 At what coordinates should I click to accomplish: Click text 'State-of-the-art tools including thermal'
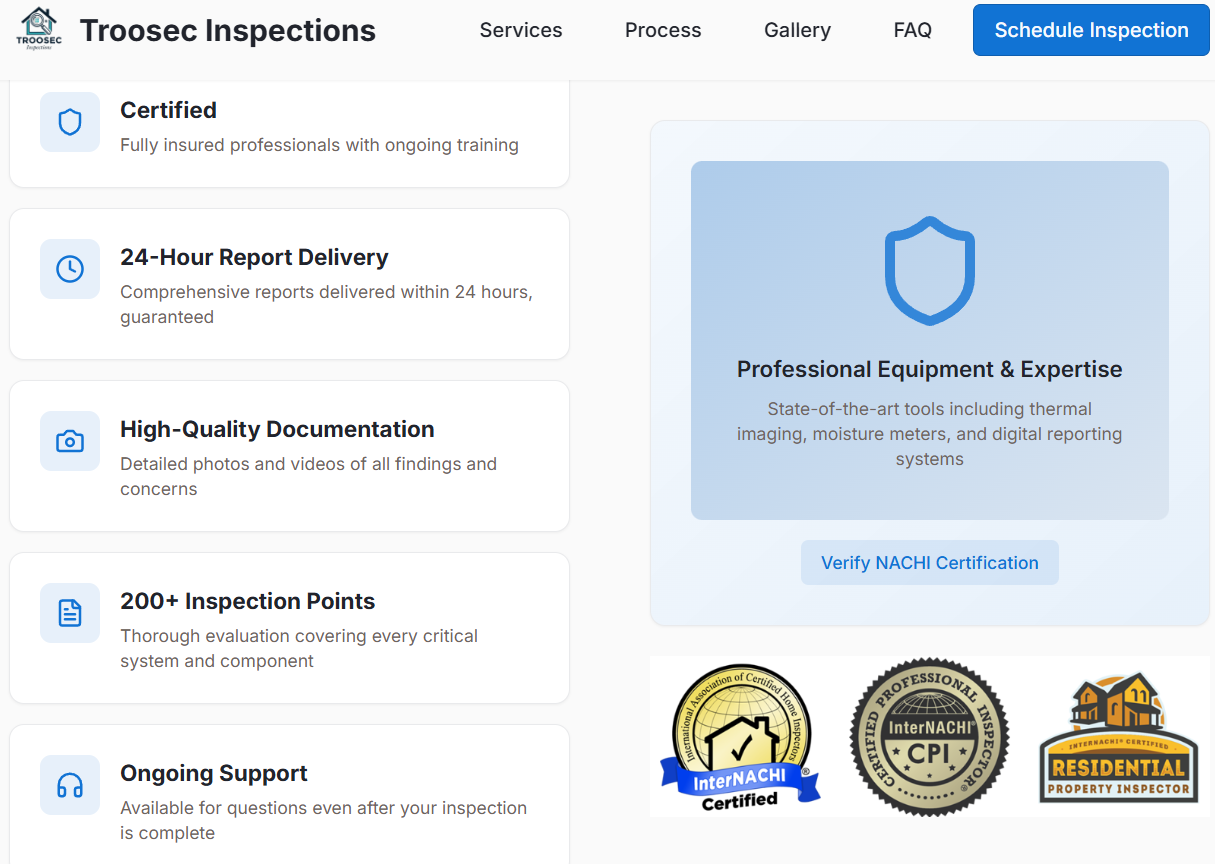[930, 409]
